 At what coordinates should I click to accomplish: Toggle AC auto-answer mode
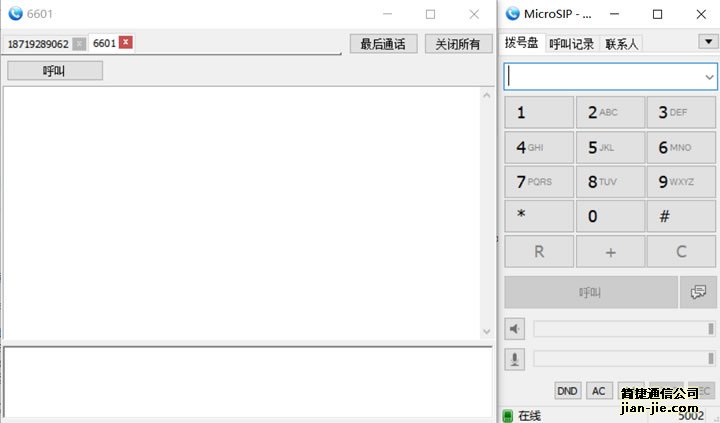coord(599,390)
